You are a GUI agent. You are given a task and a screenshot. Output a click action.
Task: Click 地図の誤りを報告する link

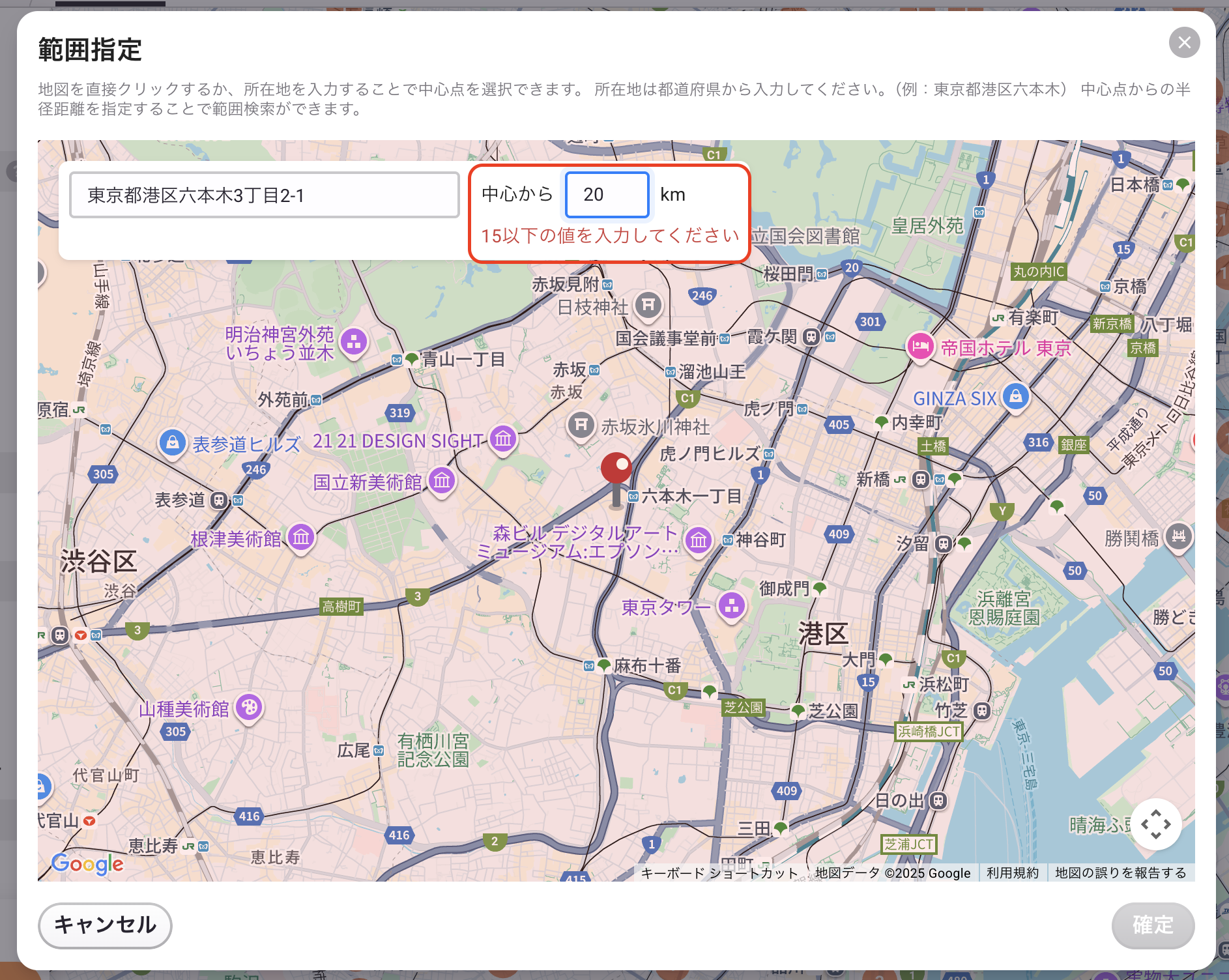1121,873
